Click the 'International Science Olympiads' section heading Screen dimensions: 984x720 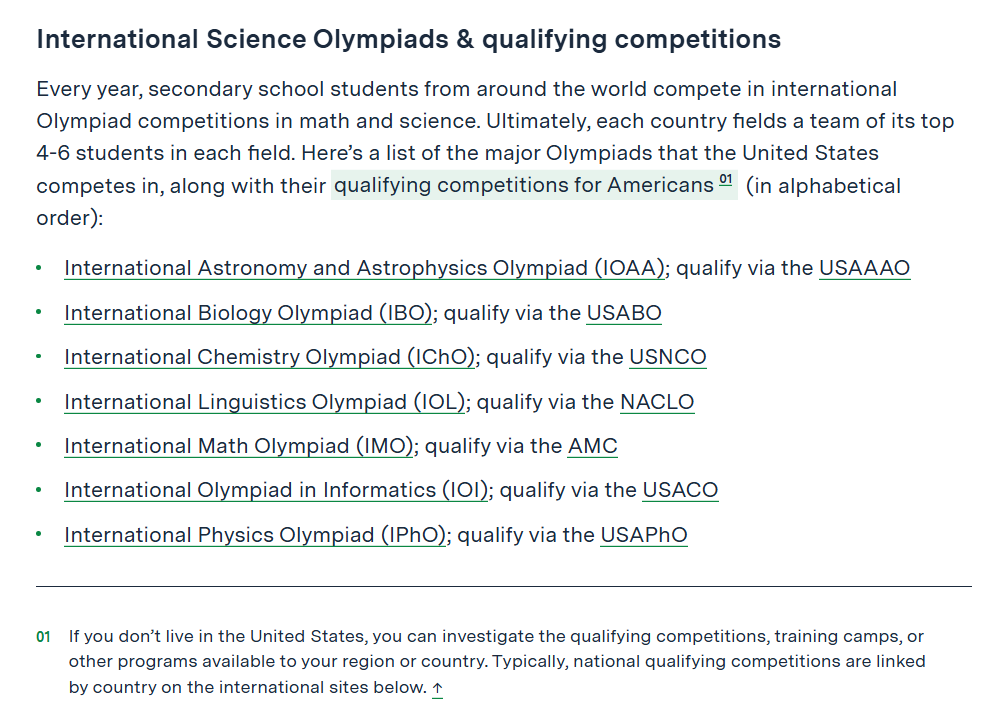click(408, 40)
